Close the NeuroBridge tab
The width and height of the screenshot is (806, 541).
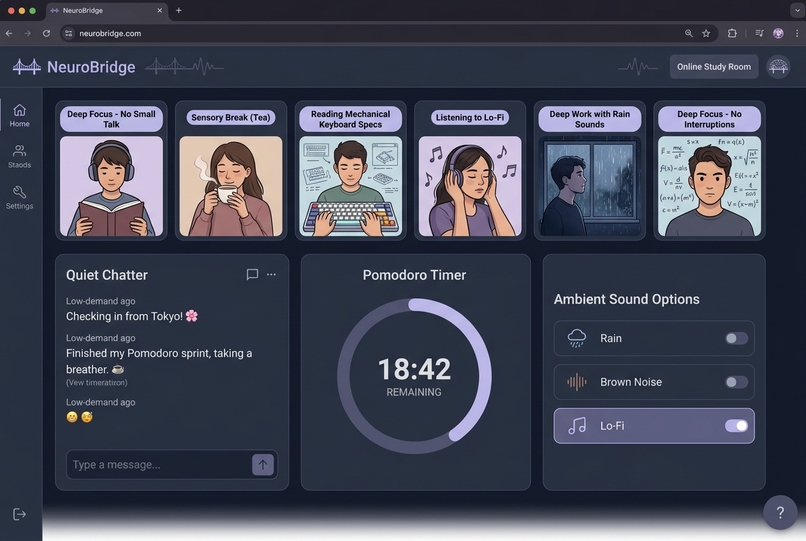159,10
